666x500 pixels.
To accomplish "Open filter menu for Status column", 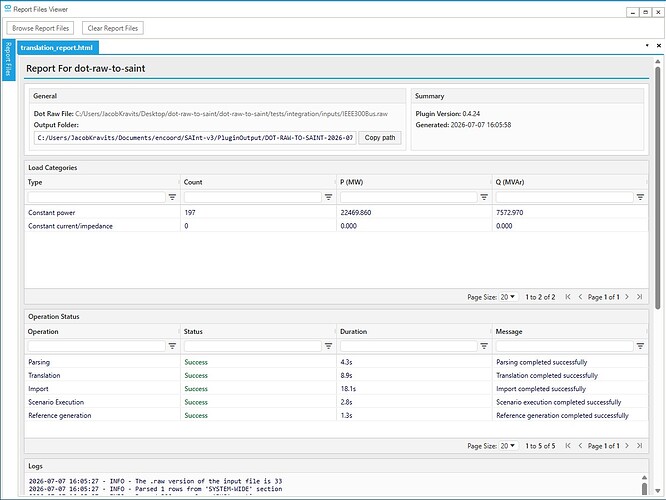I will (328, 346).
